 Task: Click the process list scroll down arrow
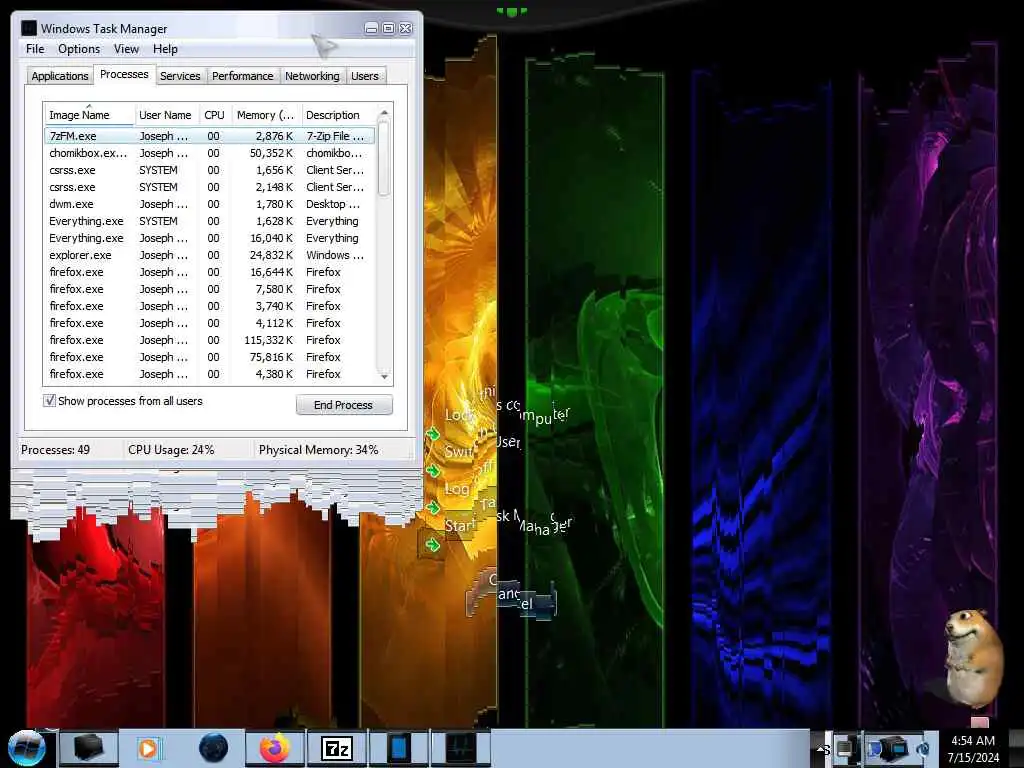384,376
